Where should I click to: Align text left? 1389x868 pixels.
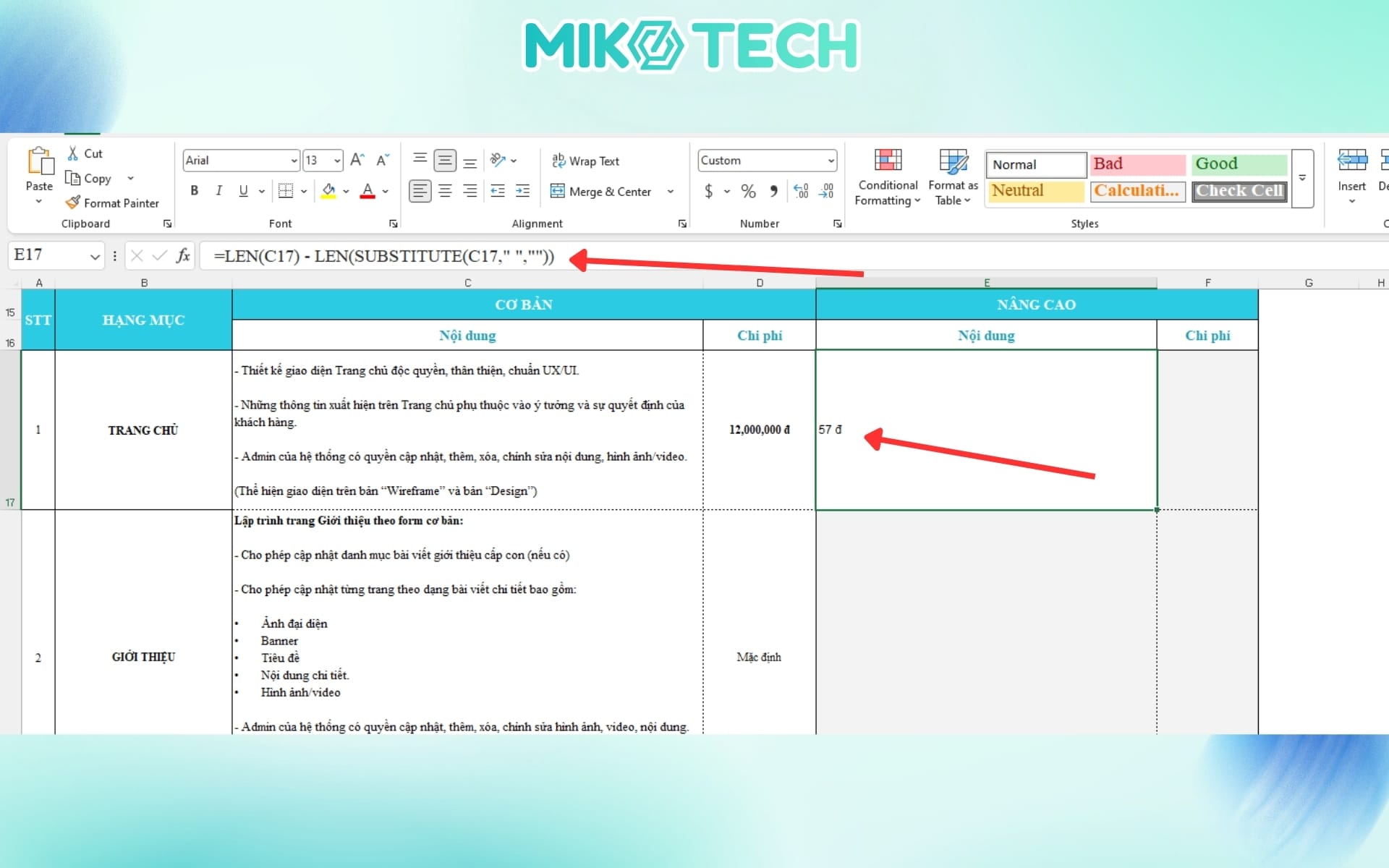[x=420, y=191]
